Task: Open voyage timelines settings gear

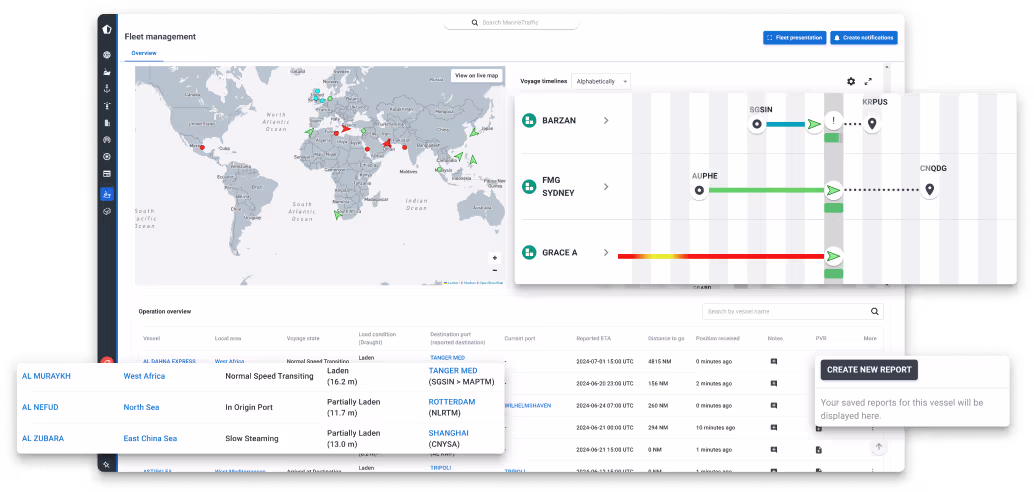Action: click(851, 82)
